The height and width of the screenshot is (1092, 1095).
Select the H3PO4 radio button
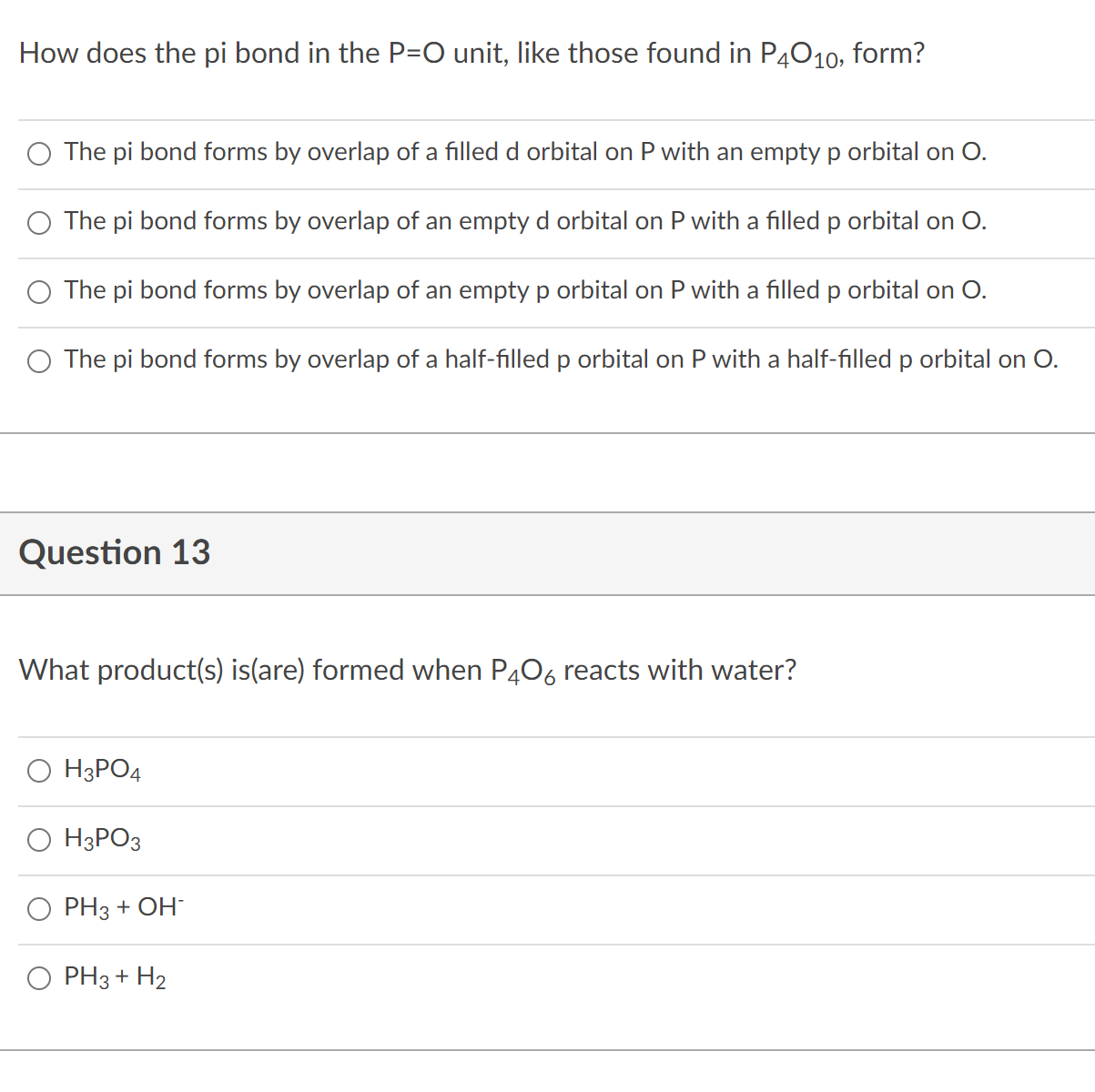[39, 772]
